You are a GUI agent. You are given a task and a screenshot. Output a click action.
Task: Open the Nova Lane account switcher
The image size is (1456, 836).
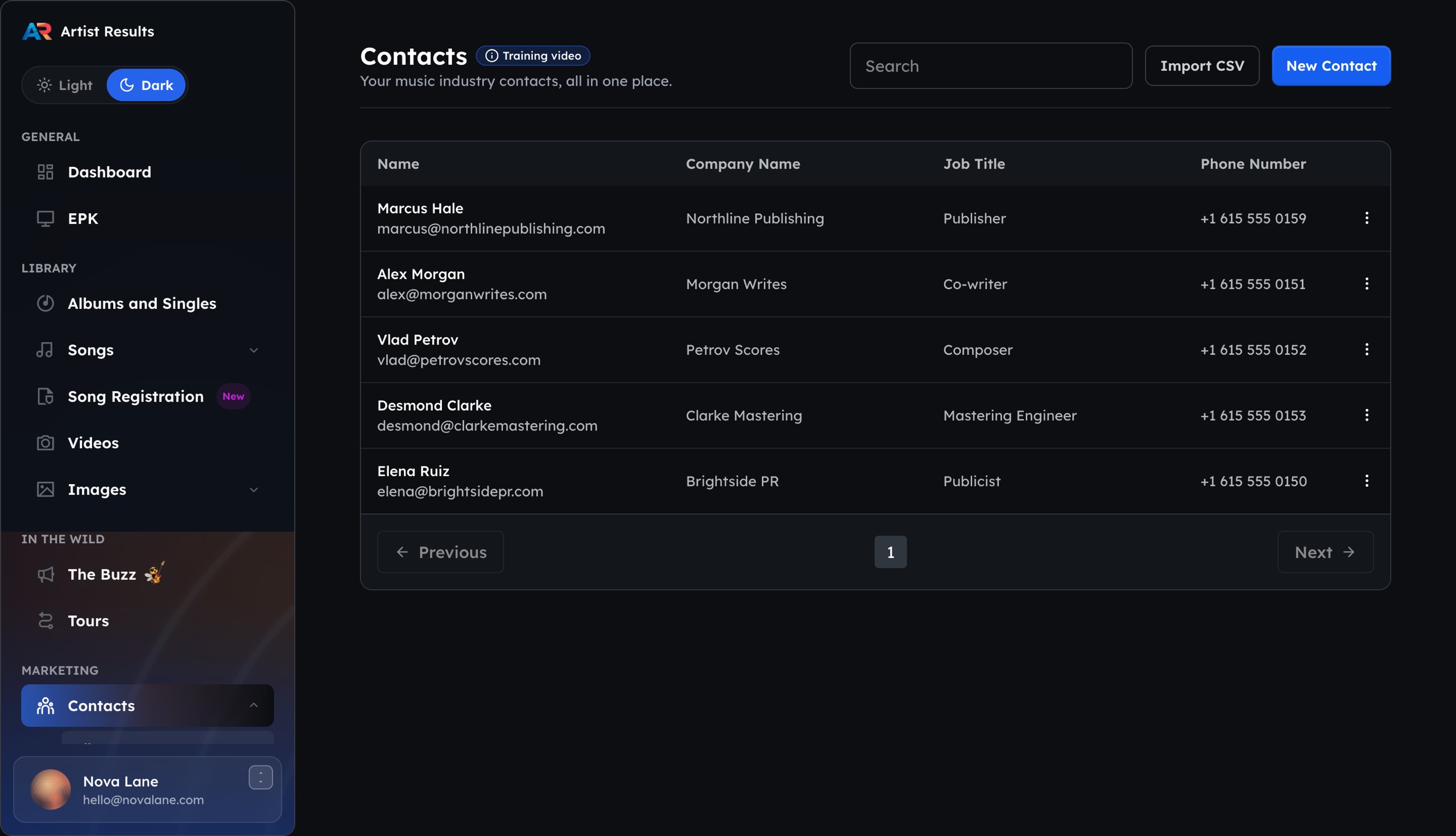point(260,777)
